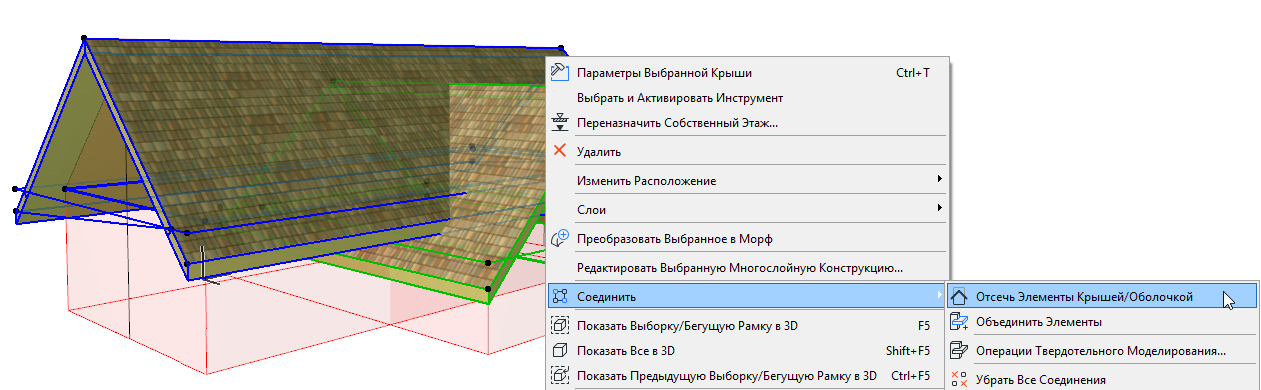Click the Shift+F5 shortcut label

coord(908,351)
